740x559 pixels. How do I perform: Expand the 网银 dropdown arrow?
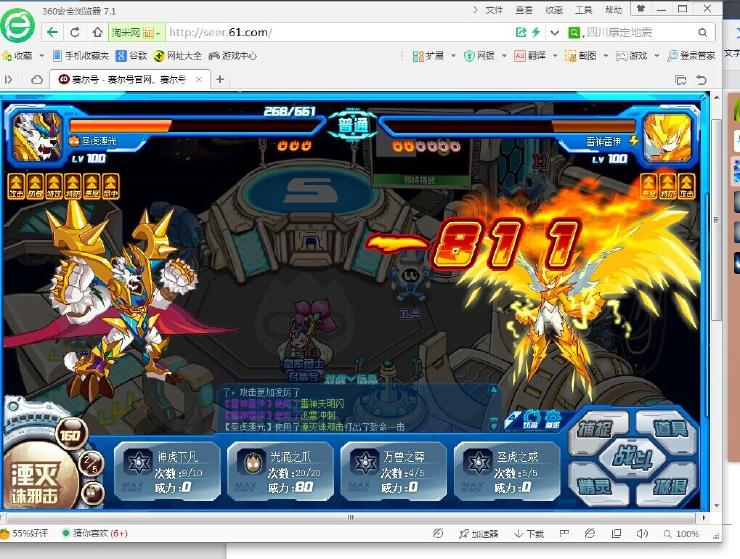click(504, 56)
